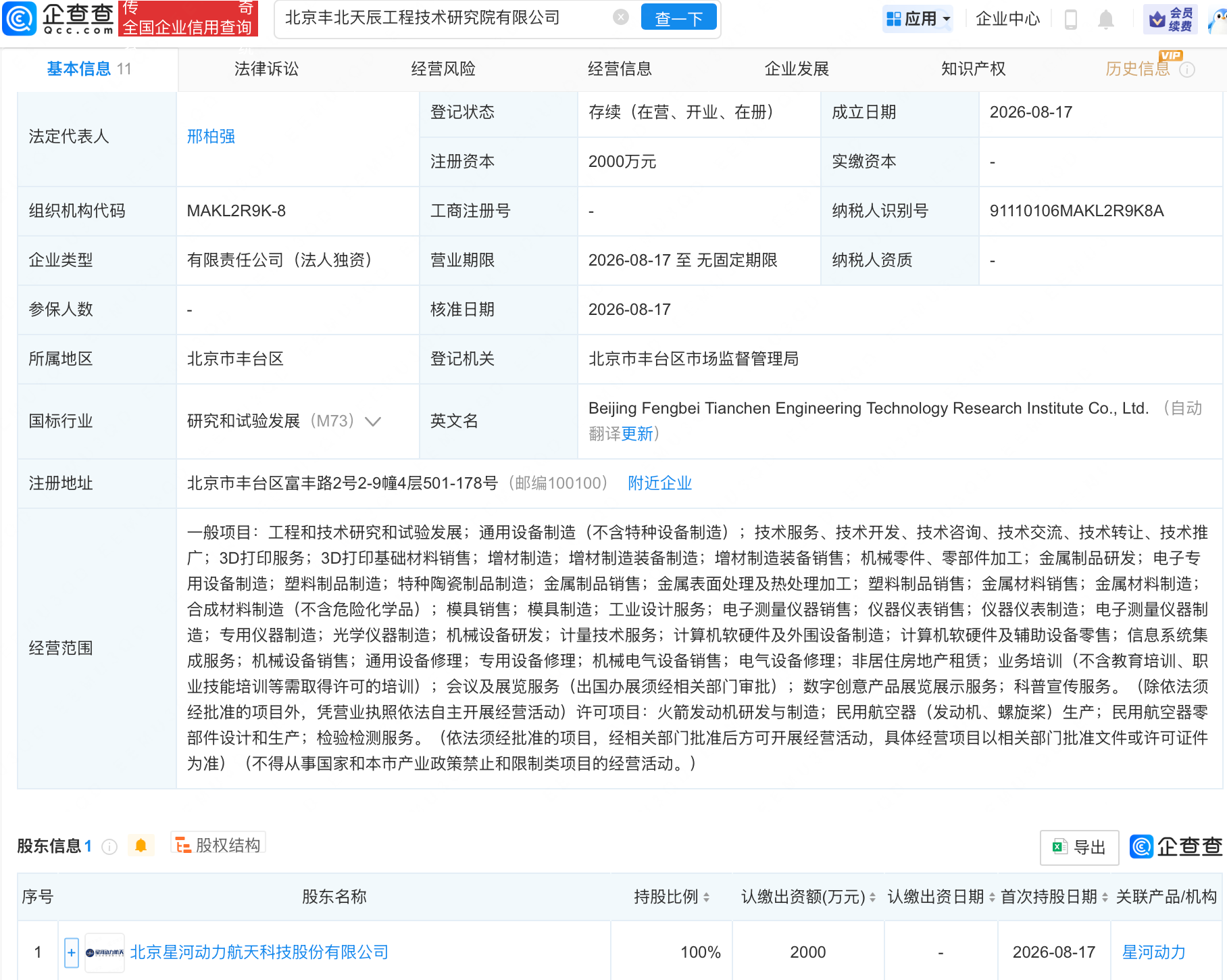Switch to the 基本信息 tab
The width and height of the screenshot is (1227, 980).
[x=89, y=69]
